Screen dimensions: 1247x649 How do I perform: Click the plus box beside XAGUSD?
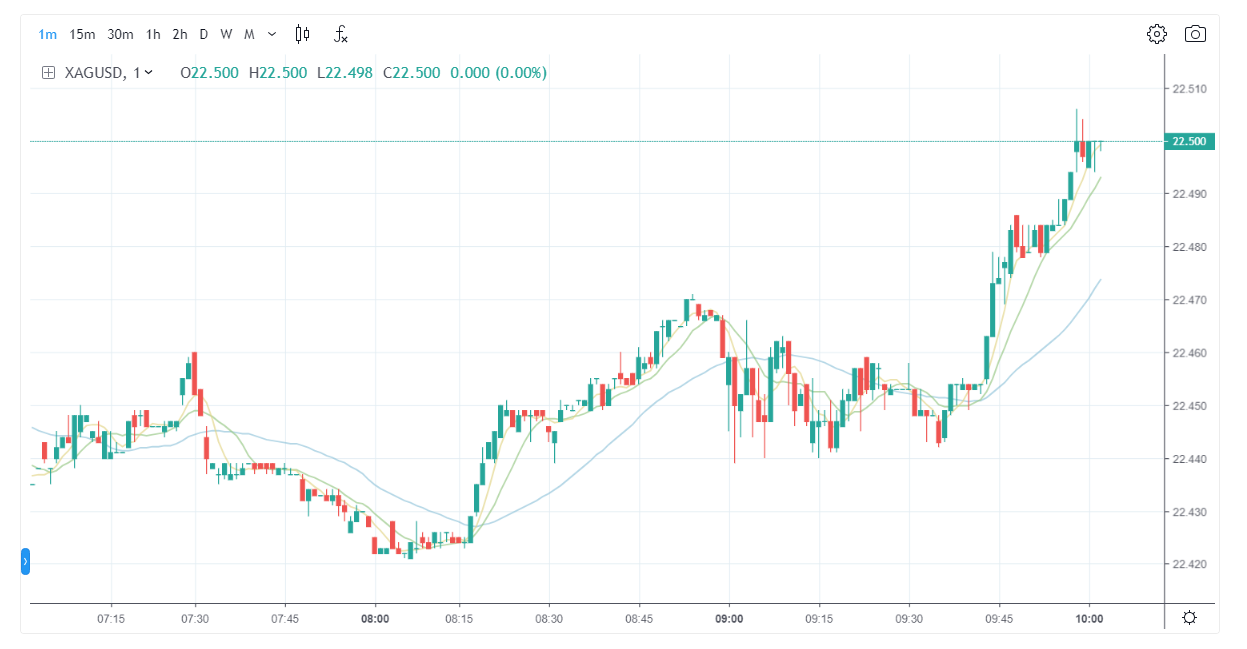[x=48, y=72]
